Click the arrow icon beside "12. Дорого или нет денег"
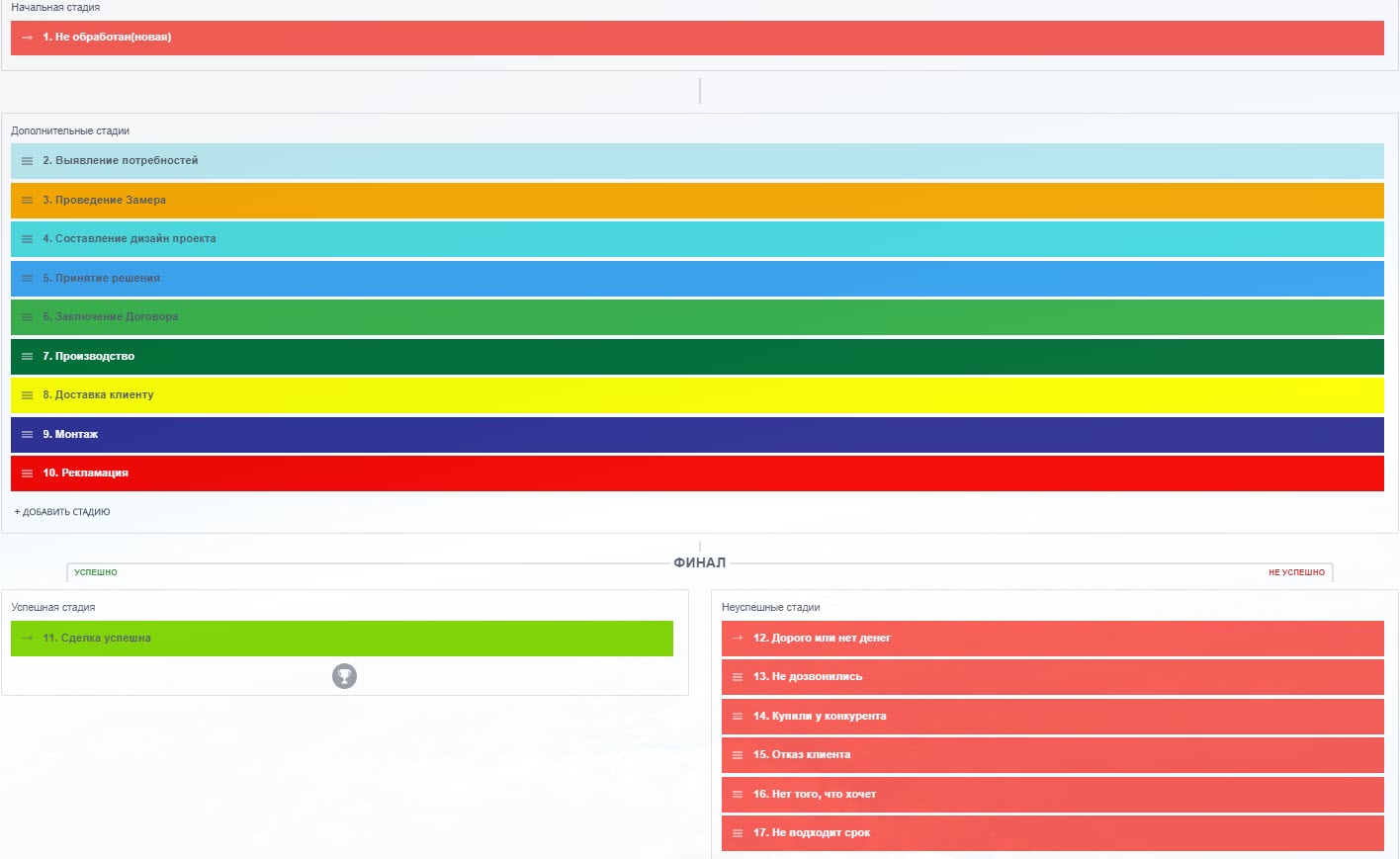Image resolution: width=1400 pixels, height=859 pixels. coord(738,639)
